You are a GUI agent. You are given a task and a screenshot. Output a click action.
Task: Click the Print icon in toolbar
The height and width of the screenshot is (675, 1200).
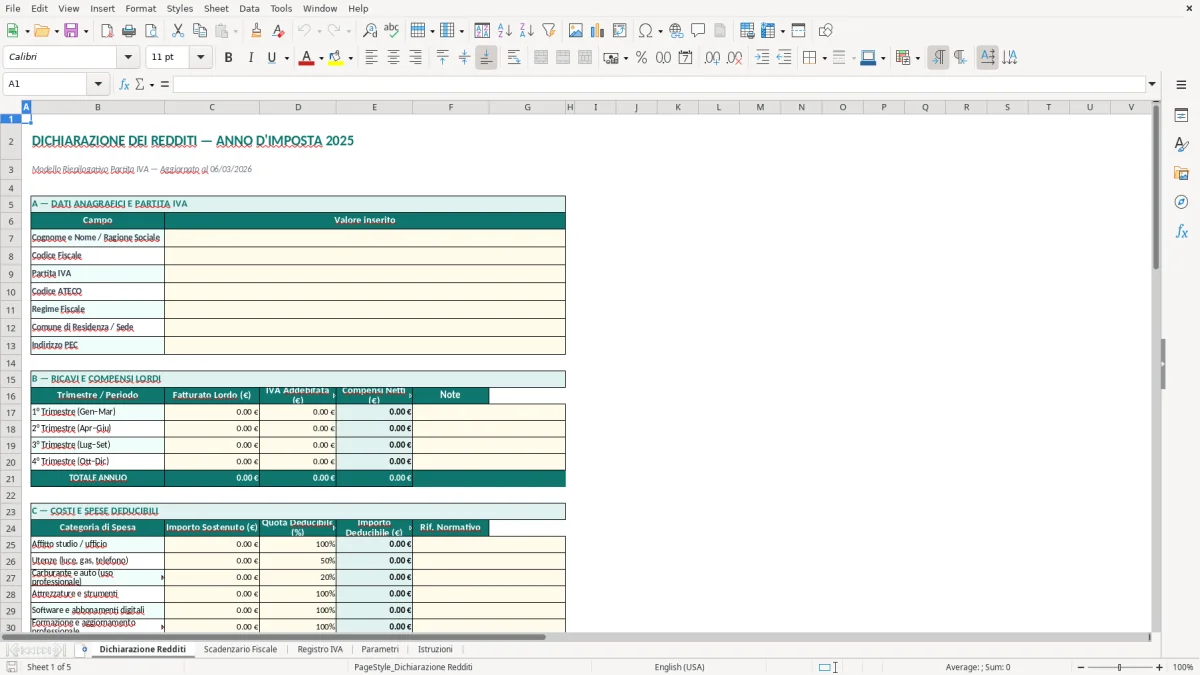pyautogui.click(x=129, y=31)
